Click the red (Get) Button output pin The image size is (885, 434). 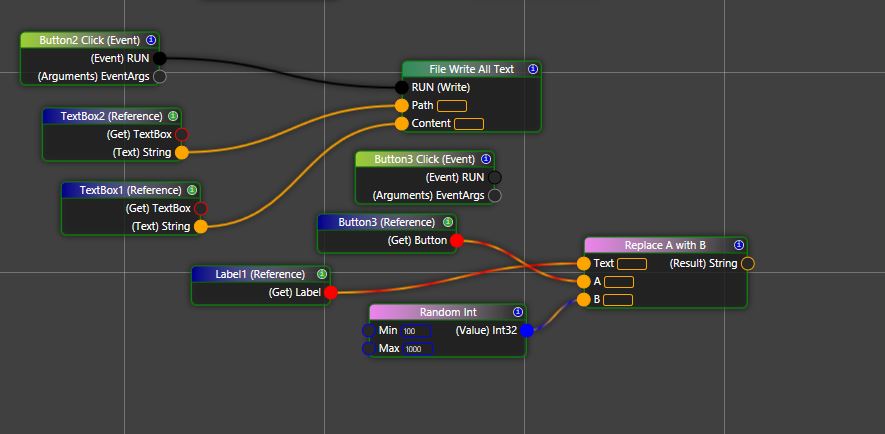(x=457, y=240)
